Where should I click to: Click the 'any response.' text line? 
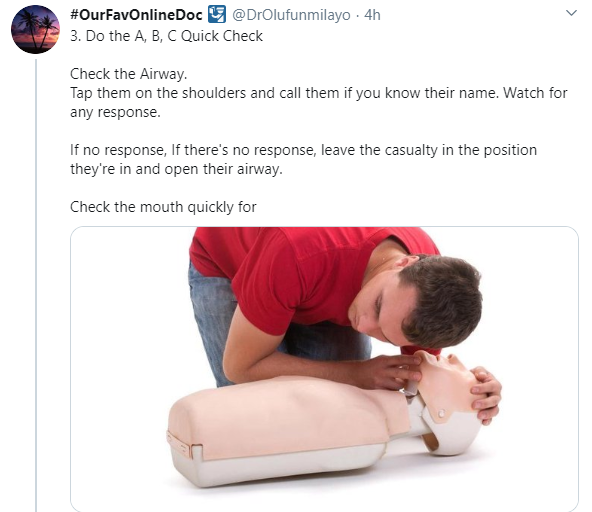(115, 112)
